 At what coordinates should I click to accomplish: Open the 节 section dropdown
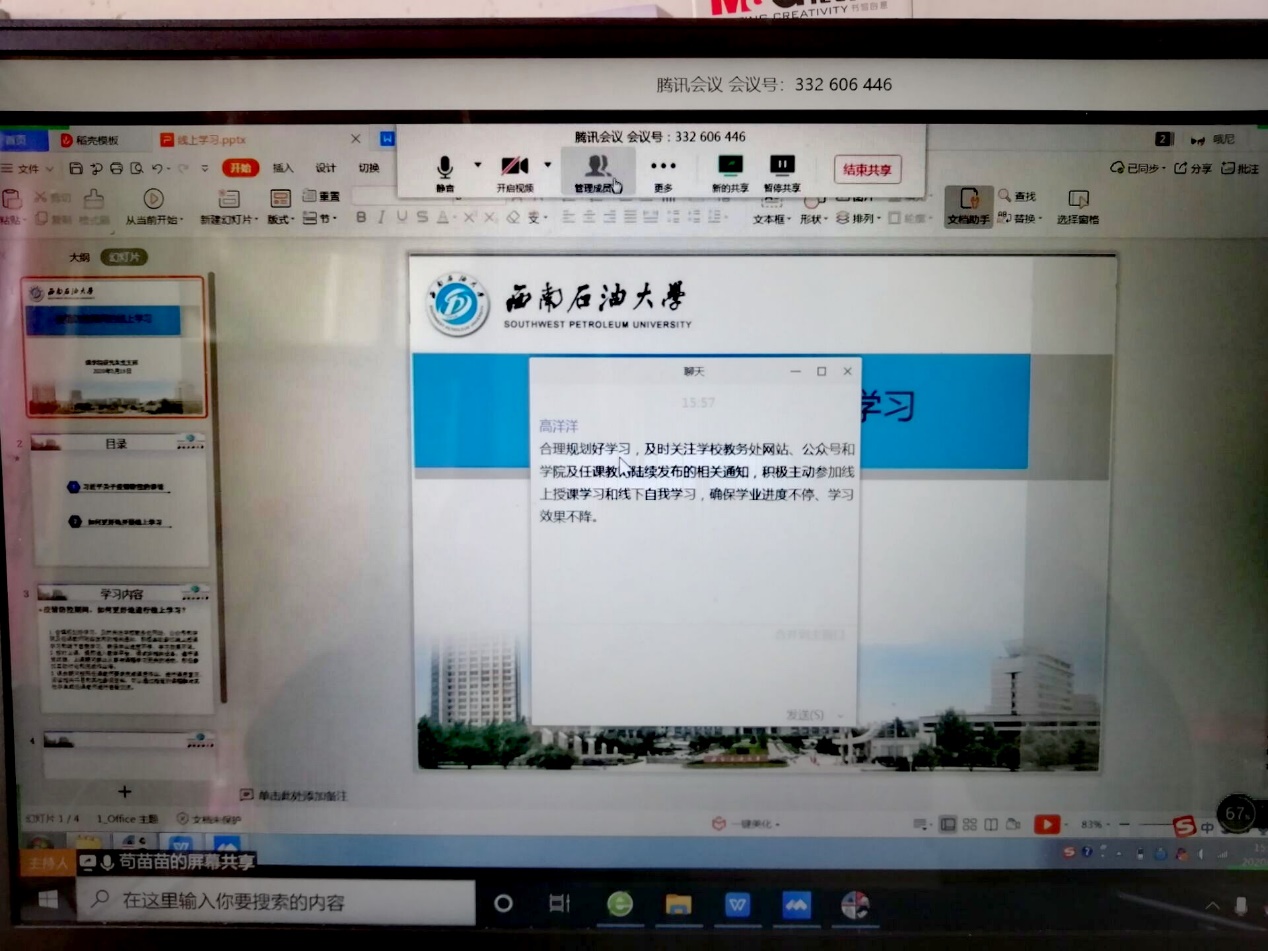318,217
